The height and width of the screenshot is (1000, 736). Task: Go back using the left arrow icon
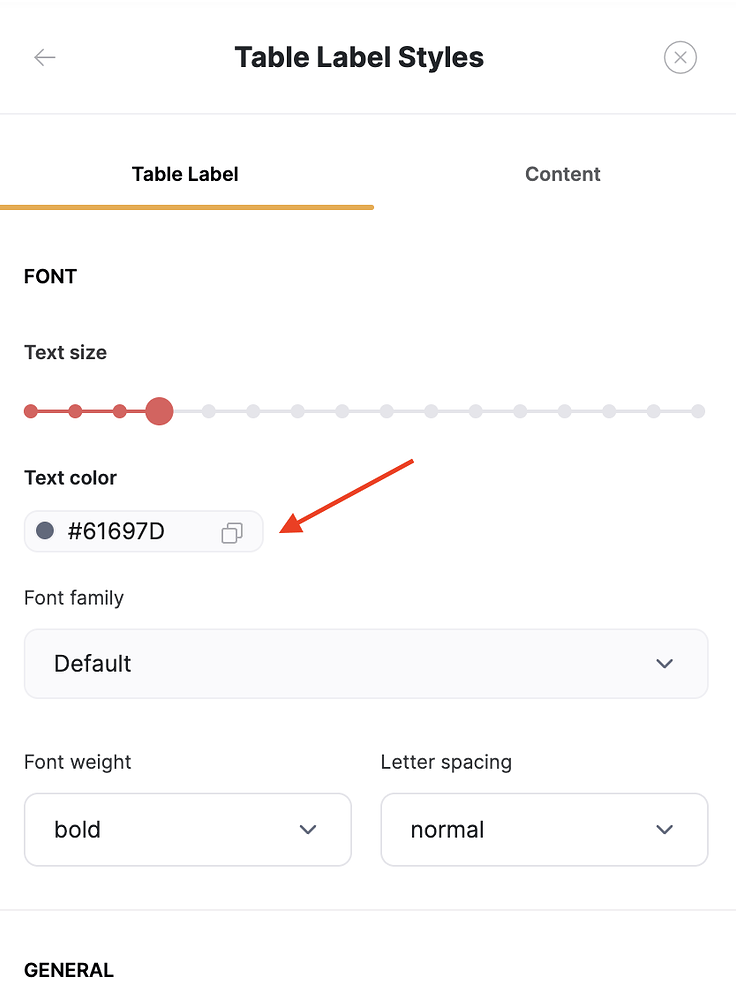pos(45,57)
